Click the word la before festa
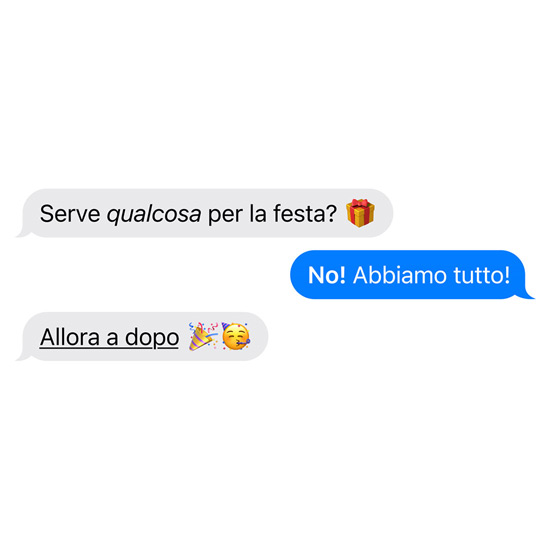The height and width of the screenshot is (550, 550). click(x=258, y=213)
